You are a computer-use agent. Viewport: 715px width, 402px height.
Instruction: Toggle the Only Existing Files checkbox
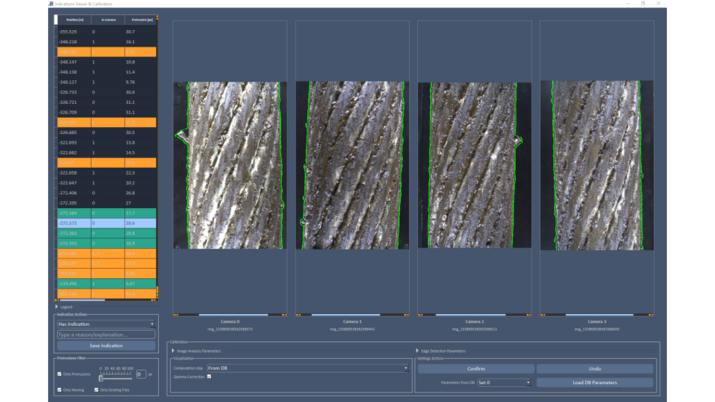pos(96,390)
